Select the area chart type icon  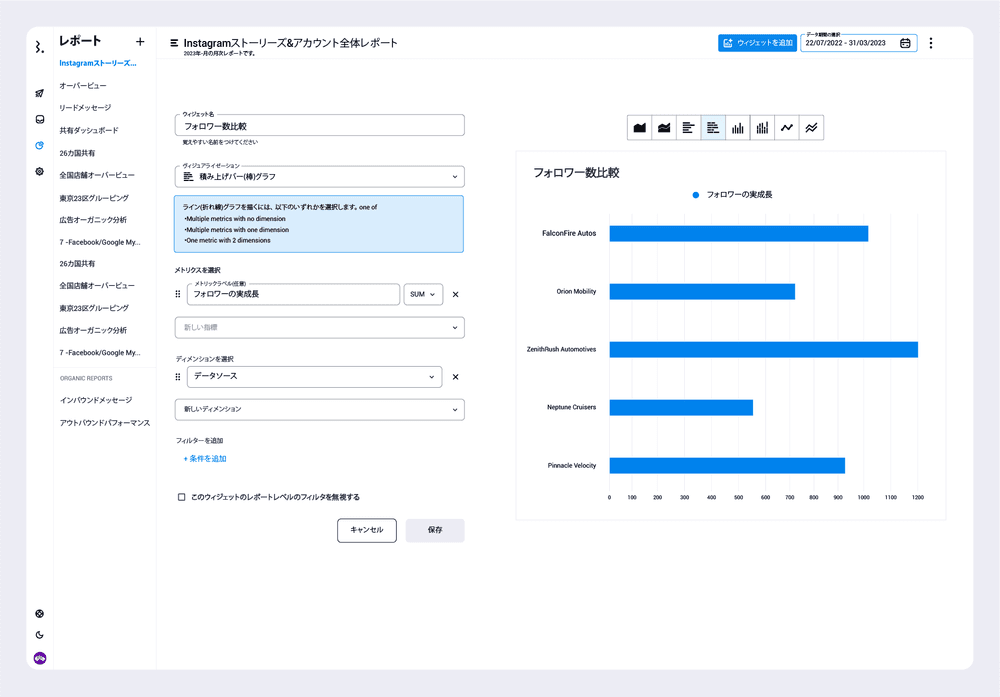click(x=640, y=128)
